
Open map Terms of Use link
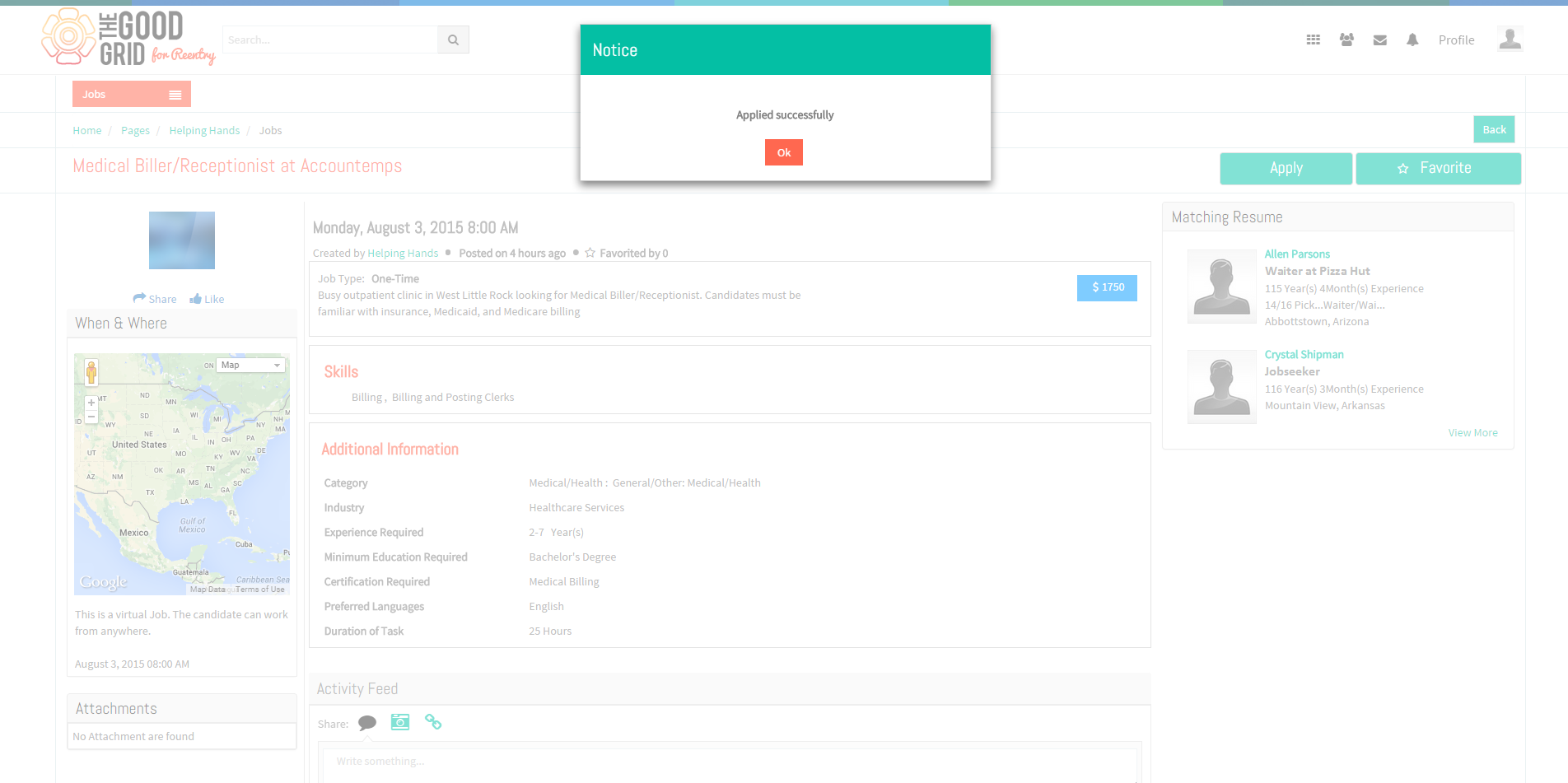coord(260,590)
